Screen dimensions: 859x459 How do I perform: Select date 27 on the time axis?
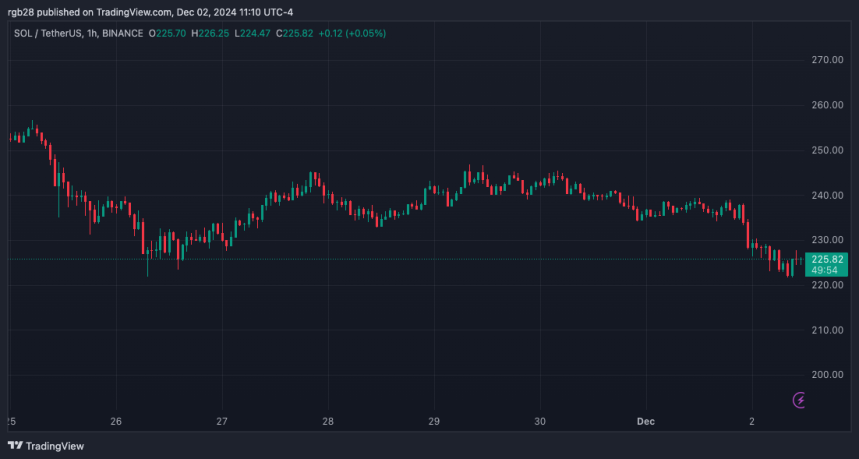[x=222, y=422]
